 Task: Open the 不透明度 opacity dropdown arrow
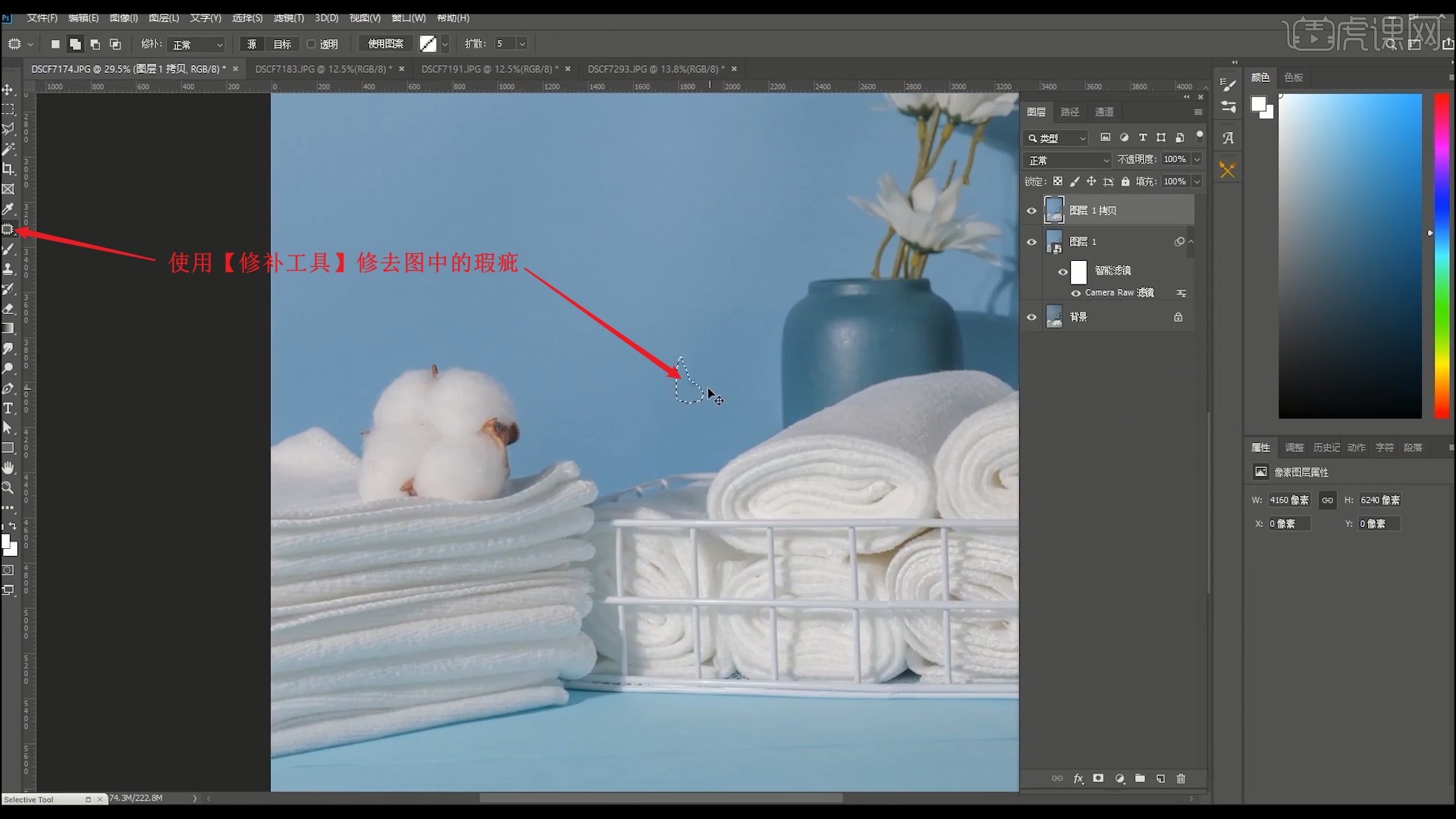click(x=1197, y=159)
